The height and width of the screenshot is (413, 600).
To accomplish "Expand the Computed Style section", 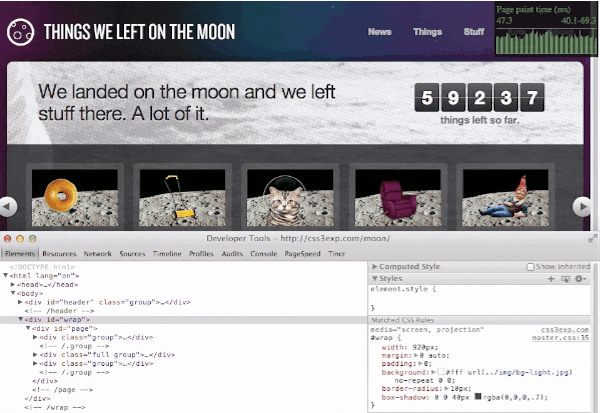I will tap(375, 267).
